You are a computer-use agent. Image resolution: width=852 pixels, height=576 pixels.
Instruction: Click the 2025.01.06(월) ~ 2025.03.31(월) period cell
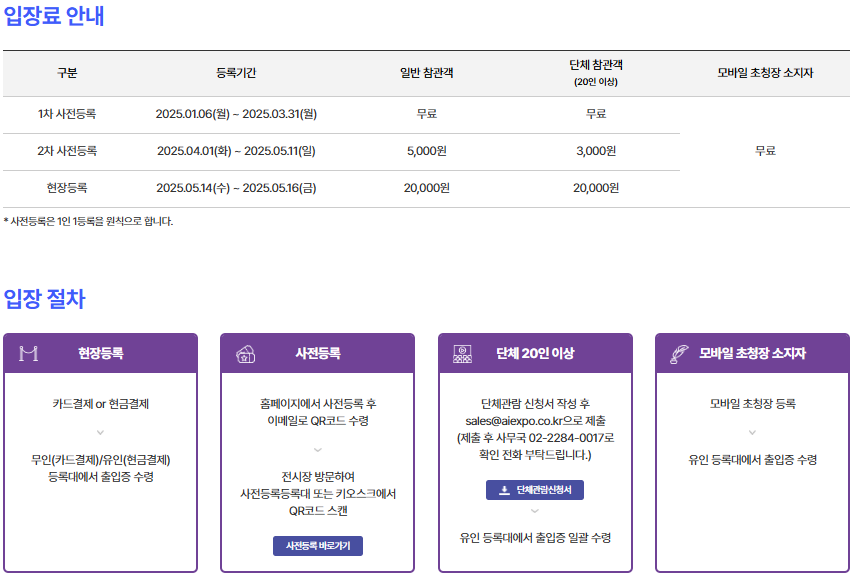click(236, 114)
